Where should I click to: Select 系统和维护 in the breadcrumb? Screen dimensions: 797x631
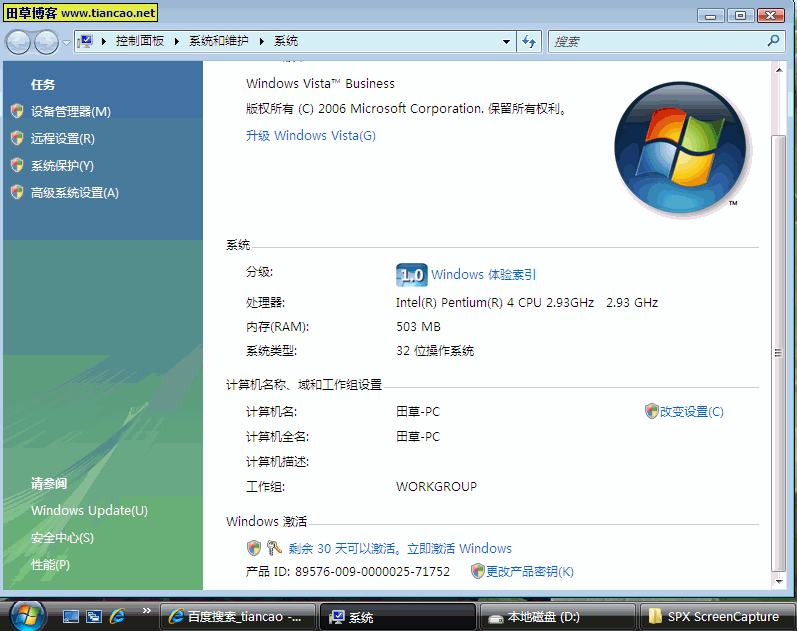[x=219, y=41]
